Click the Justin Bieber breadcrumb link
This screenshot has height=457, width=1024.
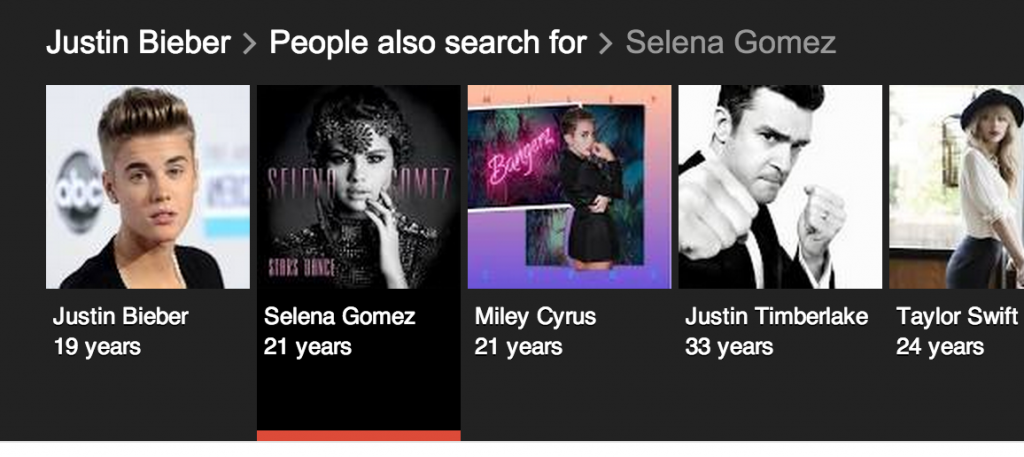coord(138,43)
